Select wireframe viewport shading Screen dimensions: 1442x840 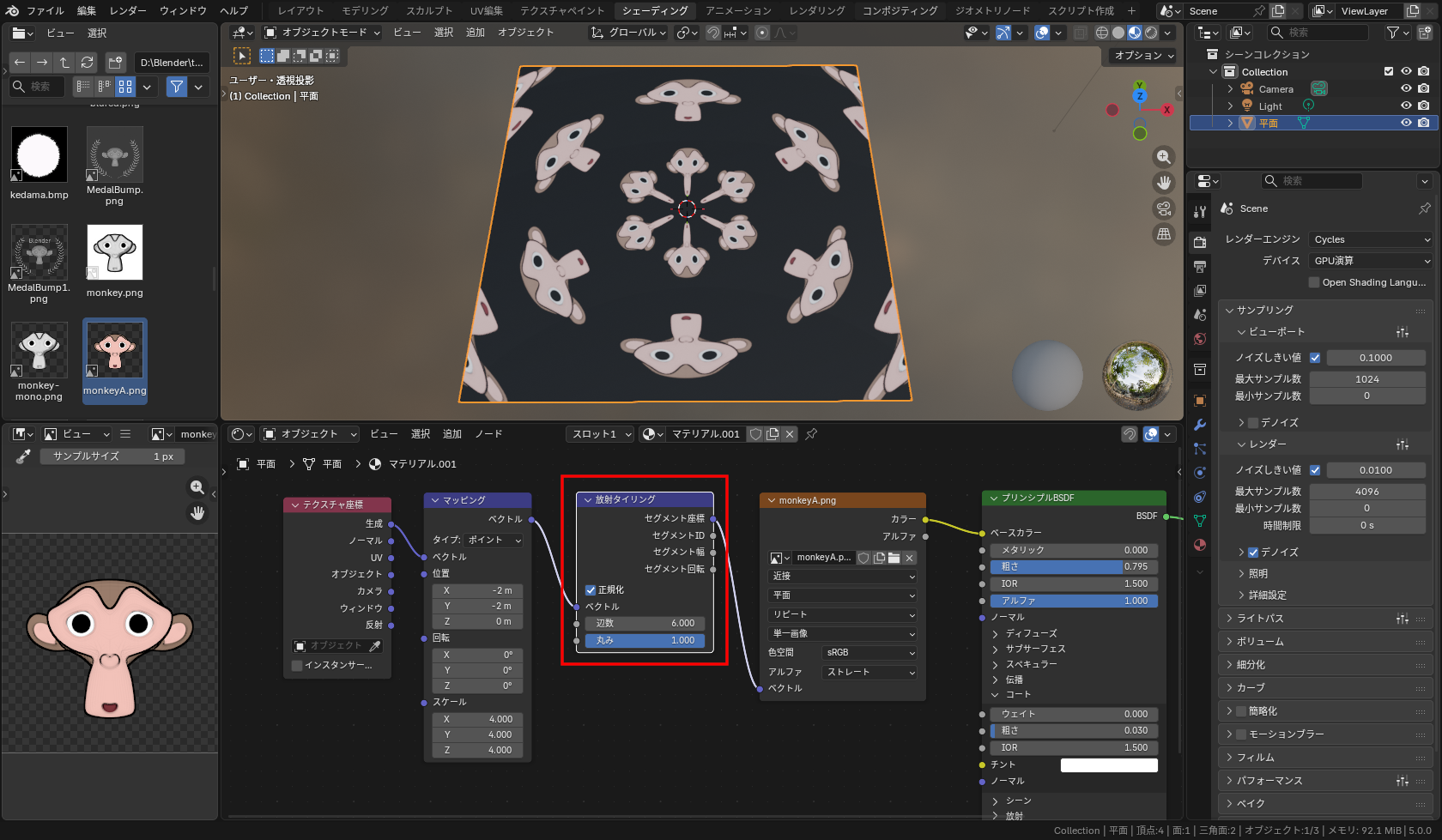coord(1102,33)
